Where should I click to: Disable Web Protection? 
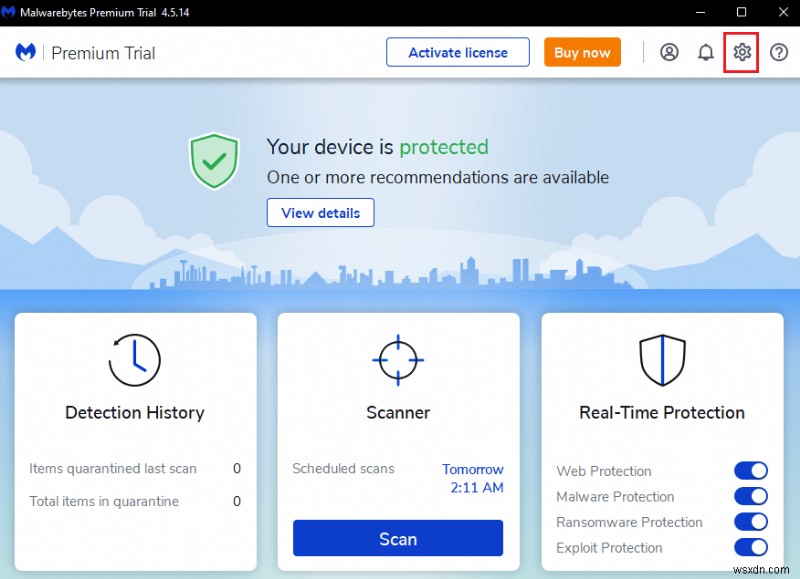tap(751, 470)
